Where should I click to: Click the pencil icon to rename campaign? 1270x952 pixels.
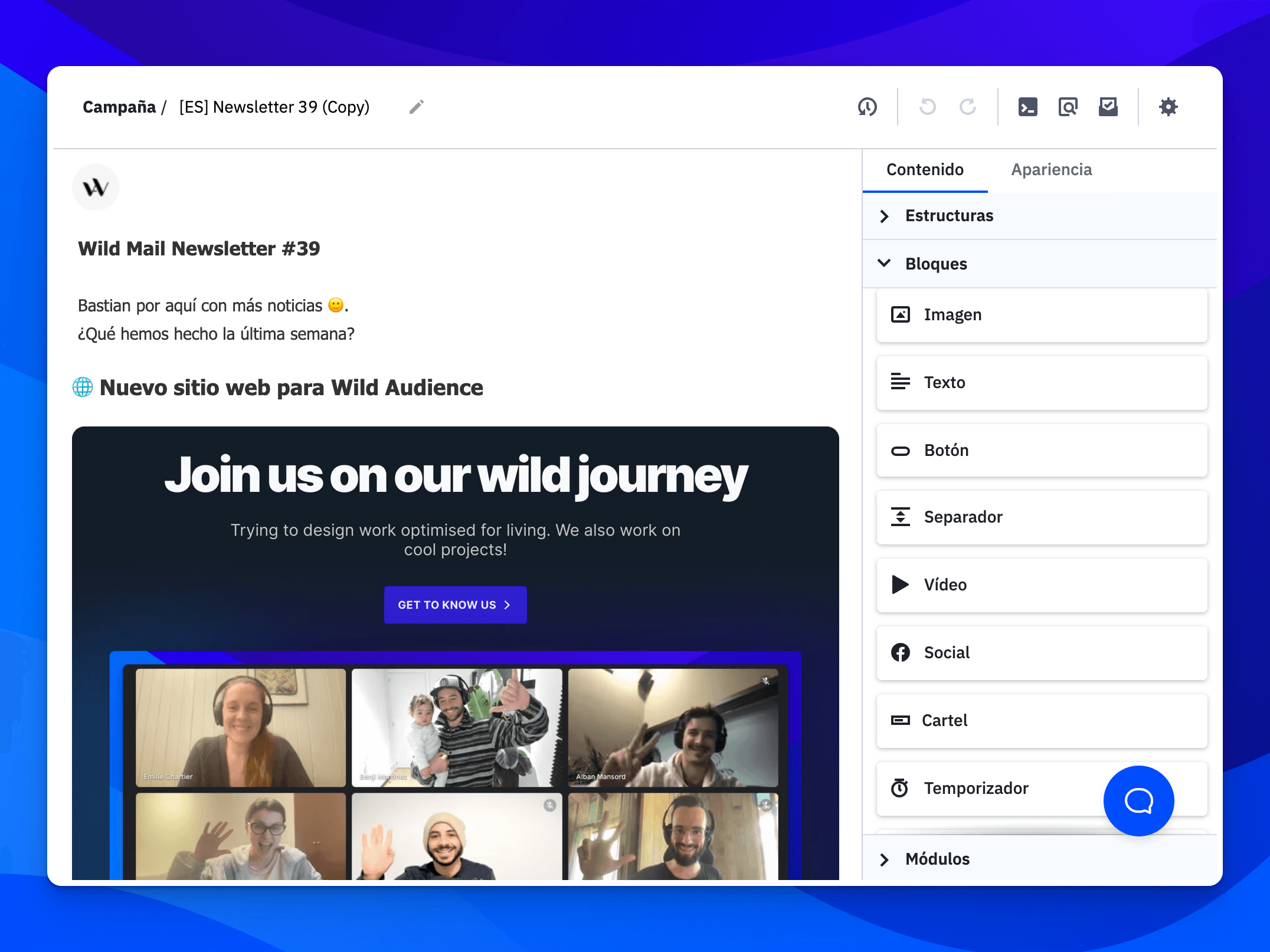[x=417, y=107]
